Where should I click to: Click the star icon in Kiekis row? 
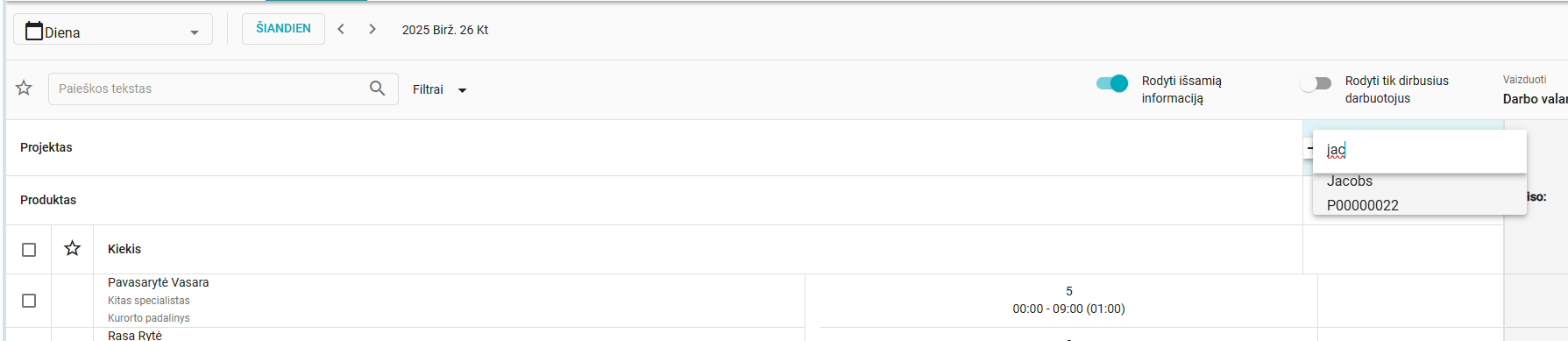[73, 249]
